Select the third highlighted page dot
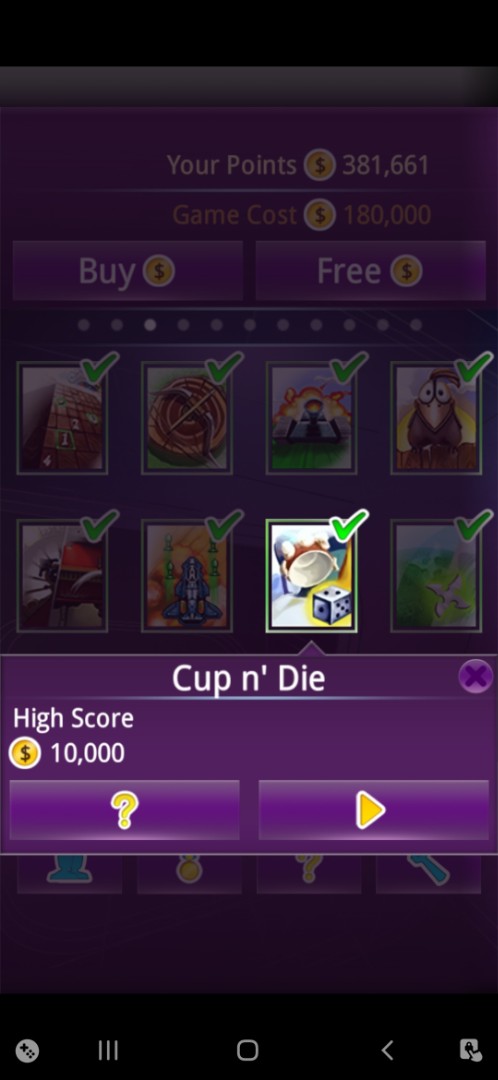498x1080 pixels. (x=150, y=324)
